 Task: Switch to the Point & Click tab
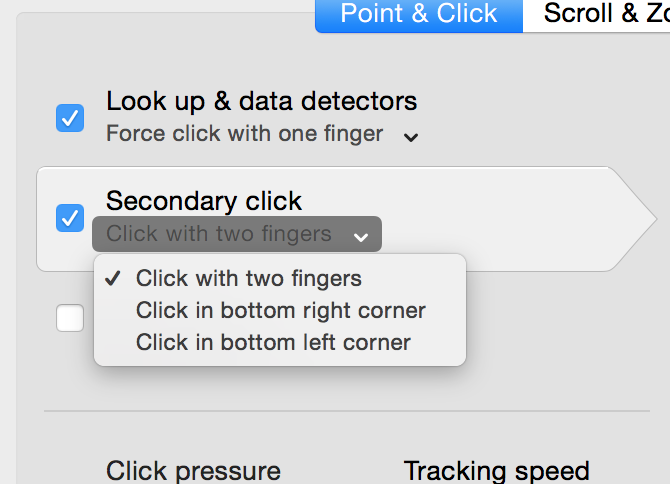point(419,14)
